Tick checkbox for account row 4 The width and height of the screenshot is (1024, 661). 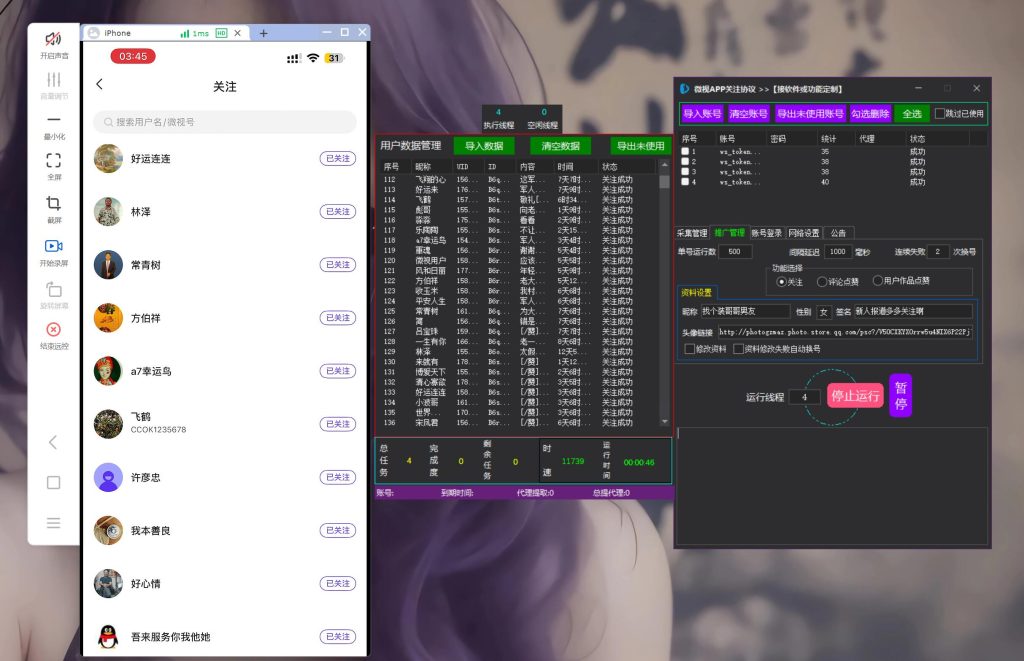coord(685,182)
